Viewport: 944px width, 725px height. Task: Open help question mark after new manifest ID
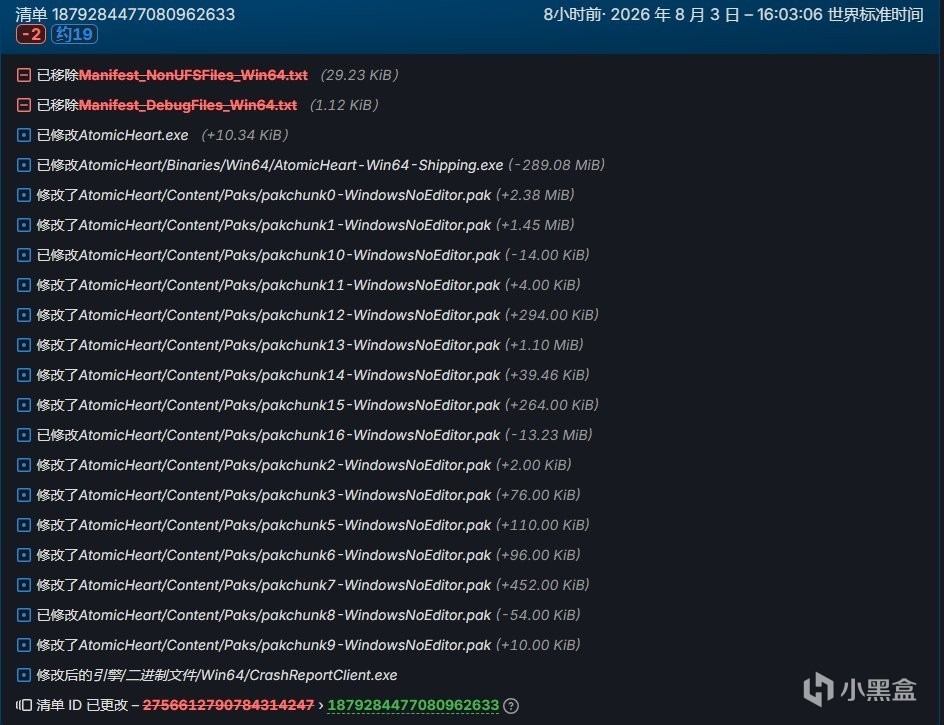[511, 706]
